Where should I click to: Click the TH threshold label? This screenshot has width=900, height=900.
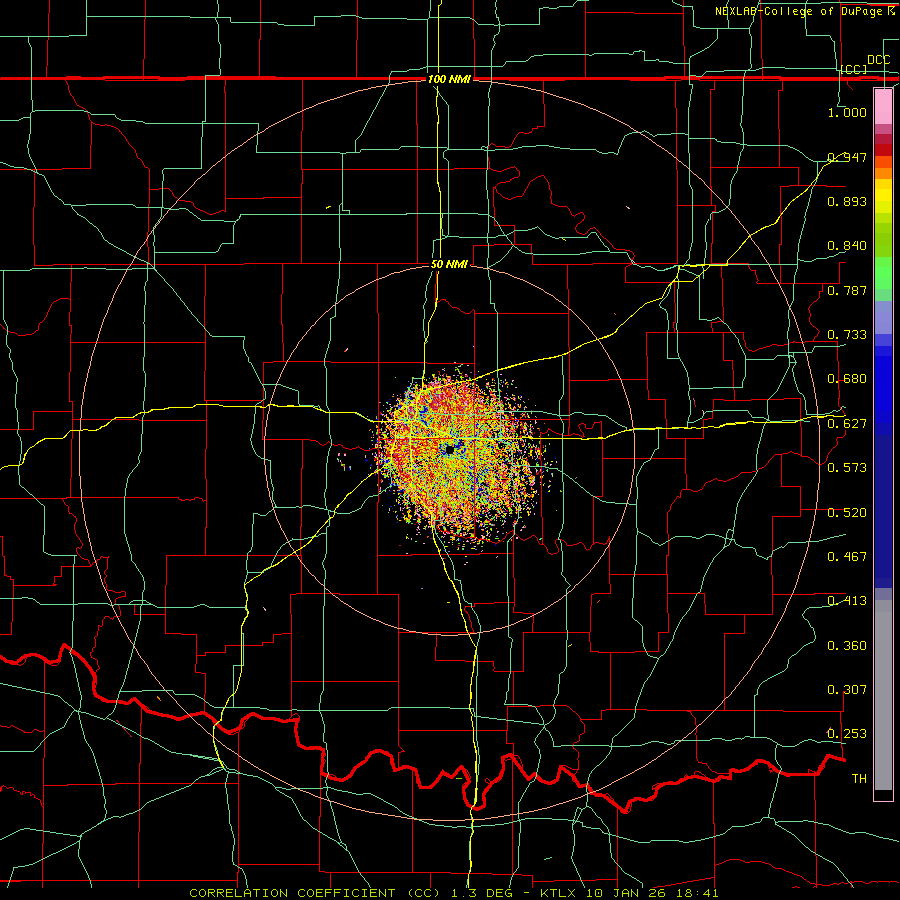[859, 779]
